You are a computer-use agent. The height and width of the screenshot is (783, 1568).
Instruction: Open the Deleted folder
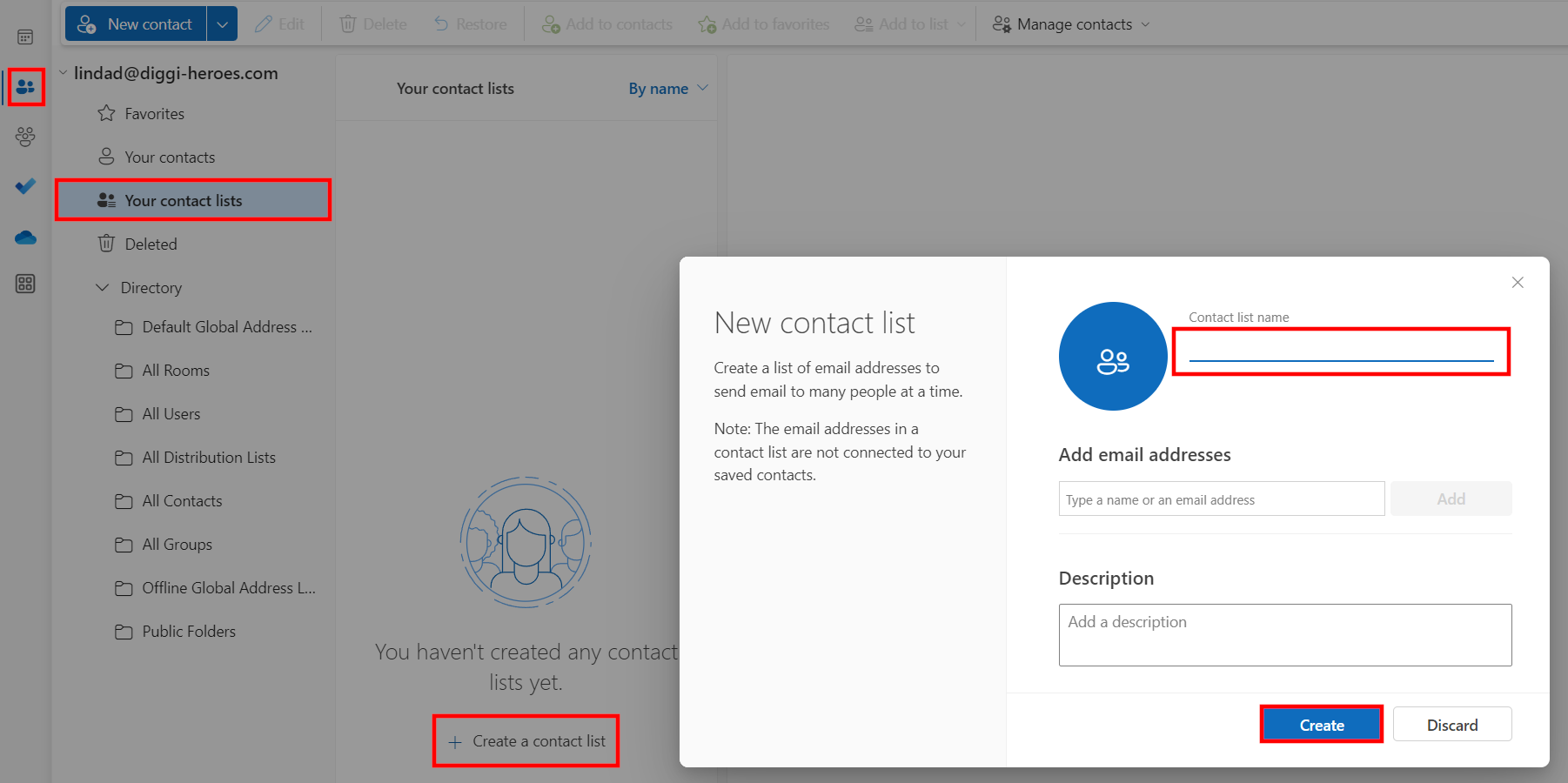click(193, 244)
